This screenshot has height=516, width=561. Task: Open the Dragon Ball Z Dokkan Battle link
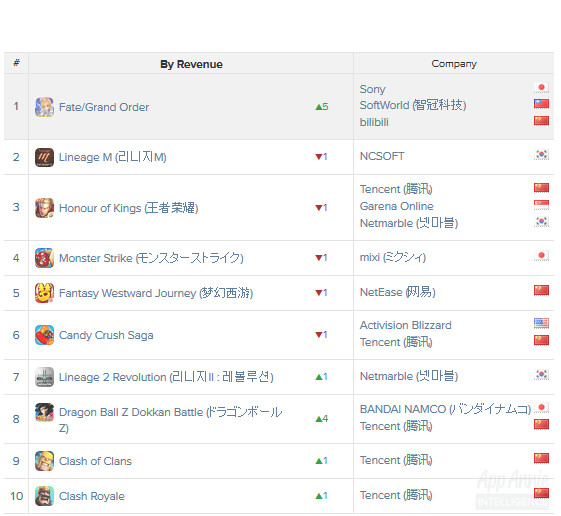click(x=170, y=419)
